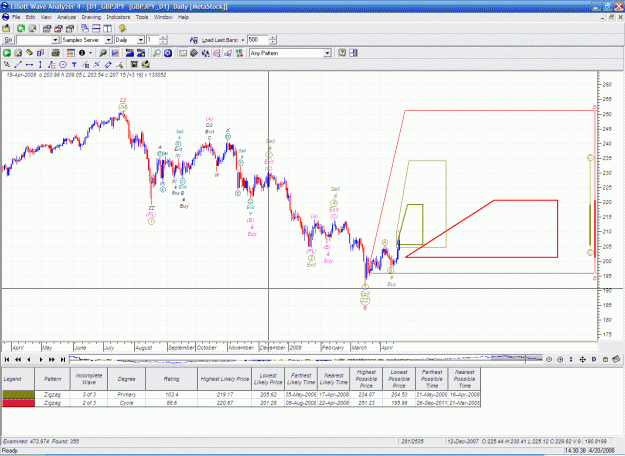Image resolution: width=625 pixels, height=456 pixels.
Task: Click the help question mark toolbar icon
Action: (342, 53)
